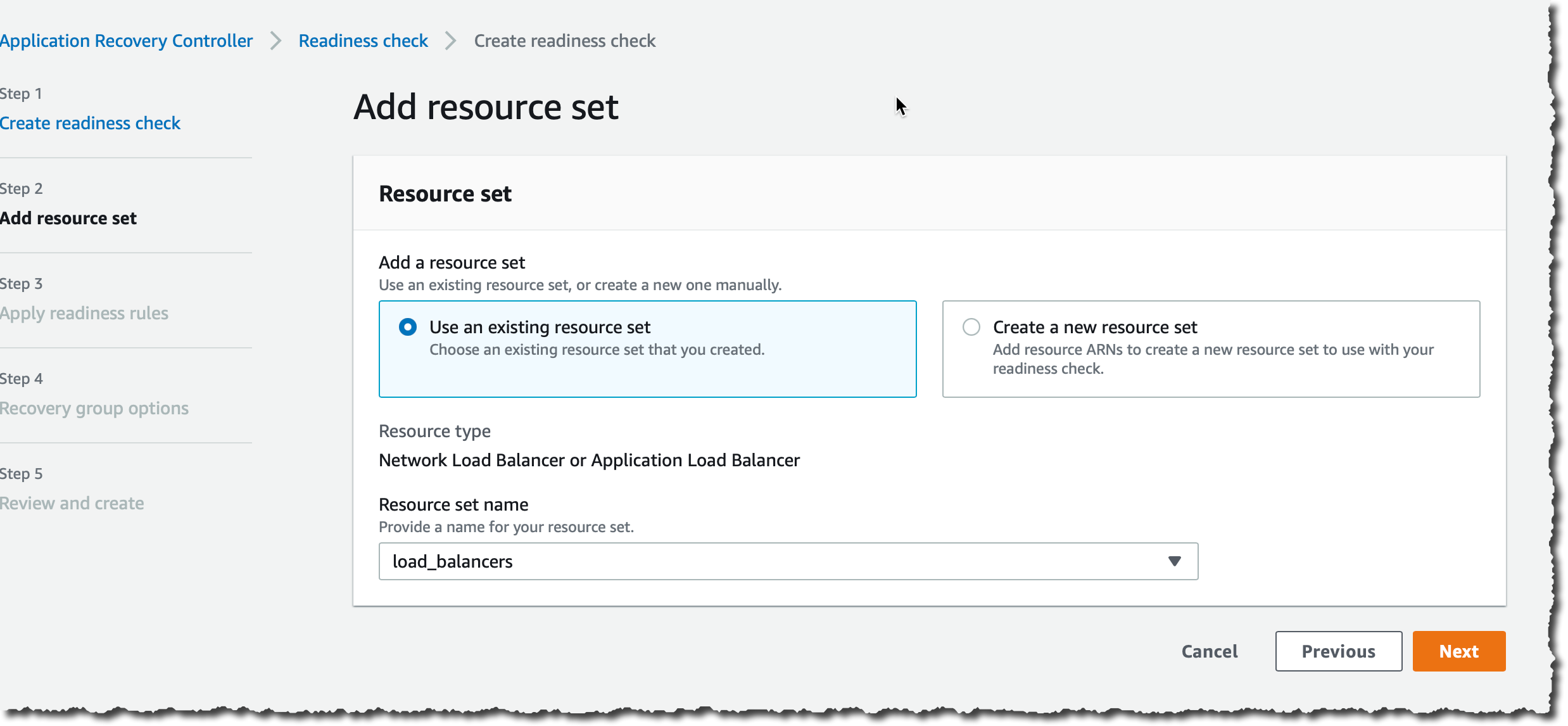Cancel the readiness check creation
1568x726 pixels.
coord(1209,651)
